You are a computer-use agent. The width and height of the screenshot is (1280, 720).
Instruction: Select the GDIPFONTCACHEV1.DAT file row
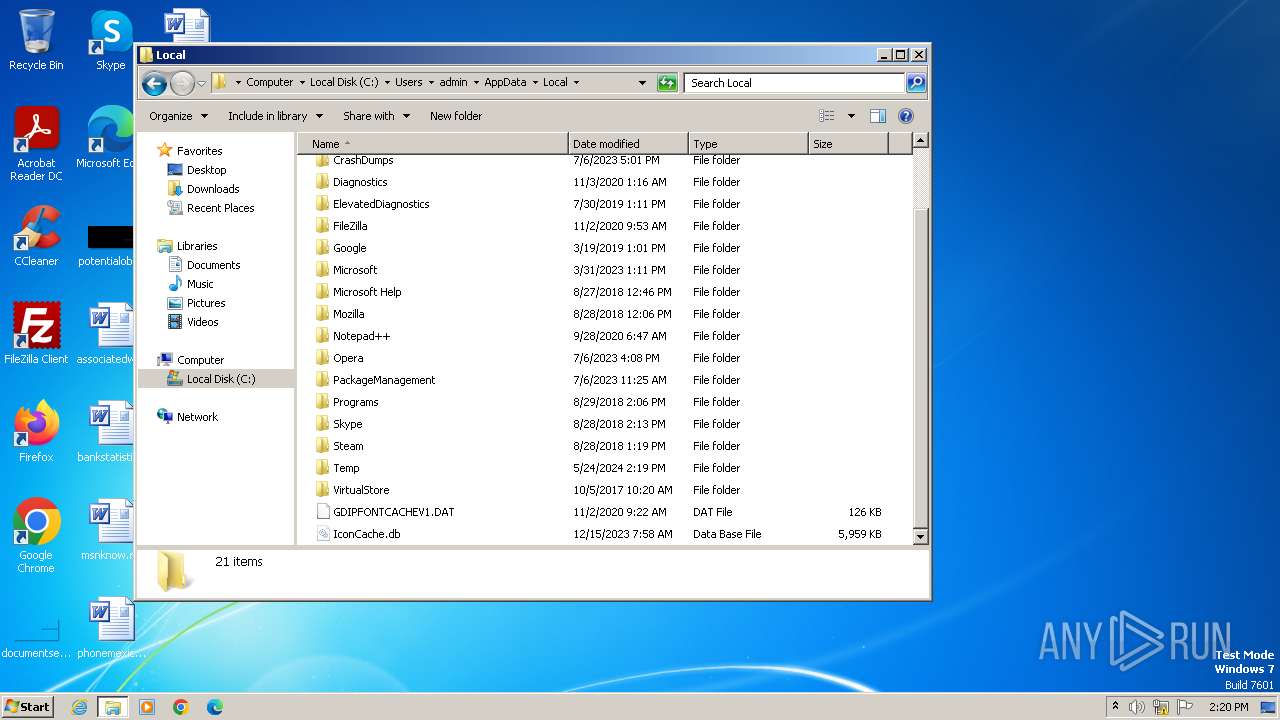[x=605, y=512]
